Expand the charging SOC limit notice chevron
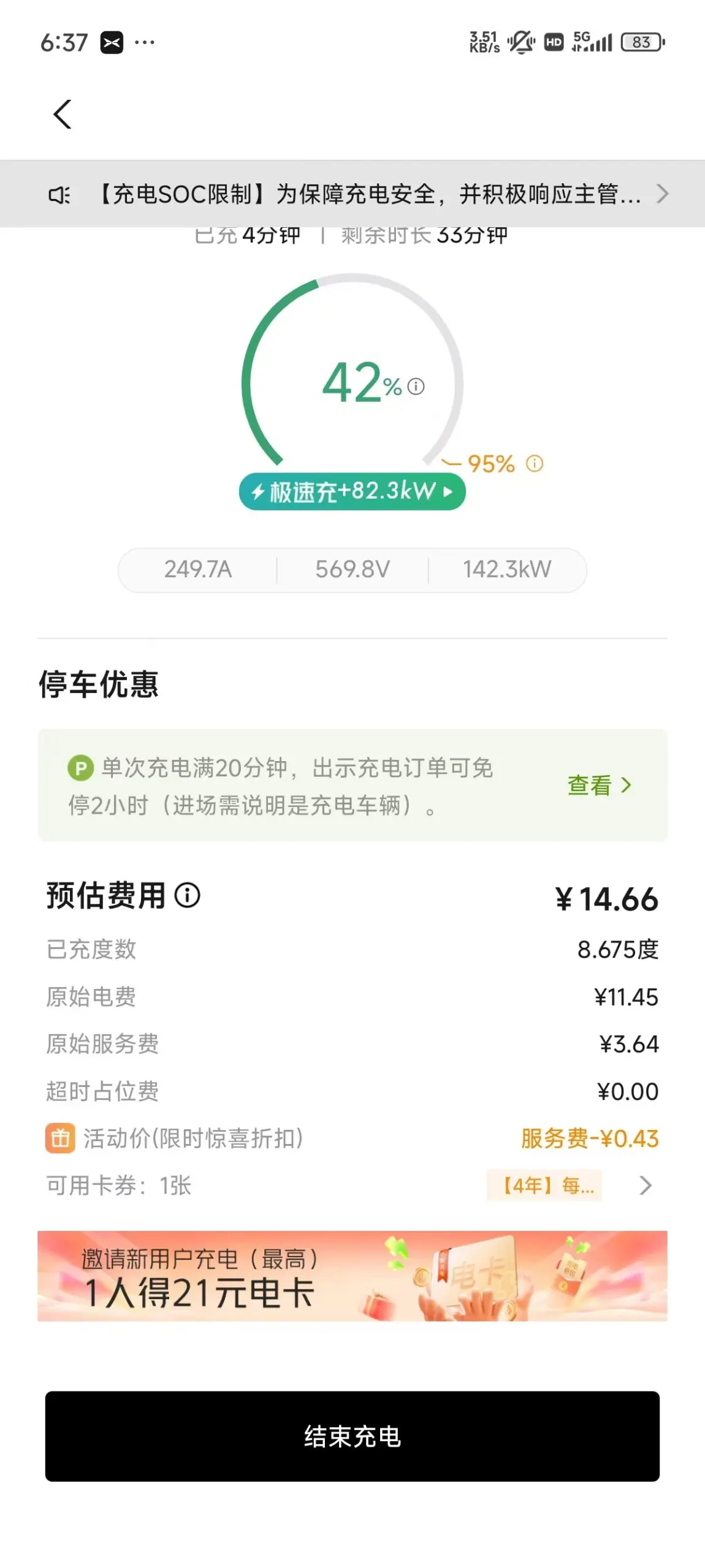 [662, 194]
